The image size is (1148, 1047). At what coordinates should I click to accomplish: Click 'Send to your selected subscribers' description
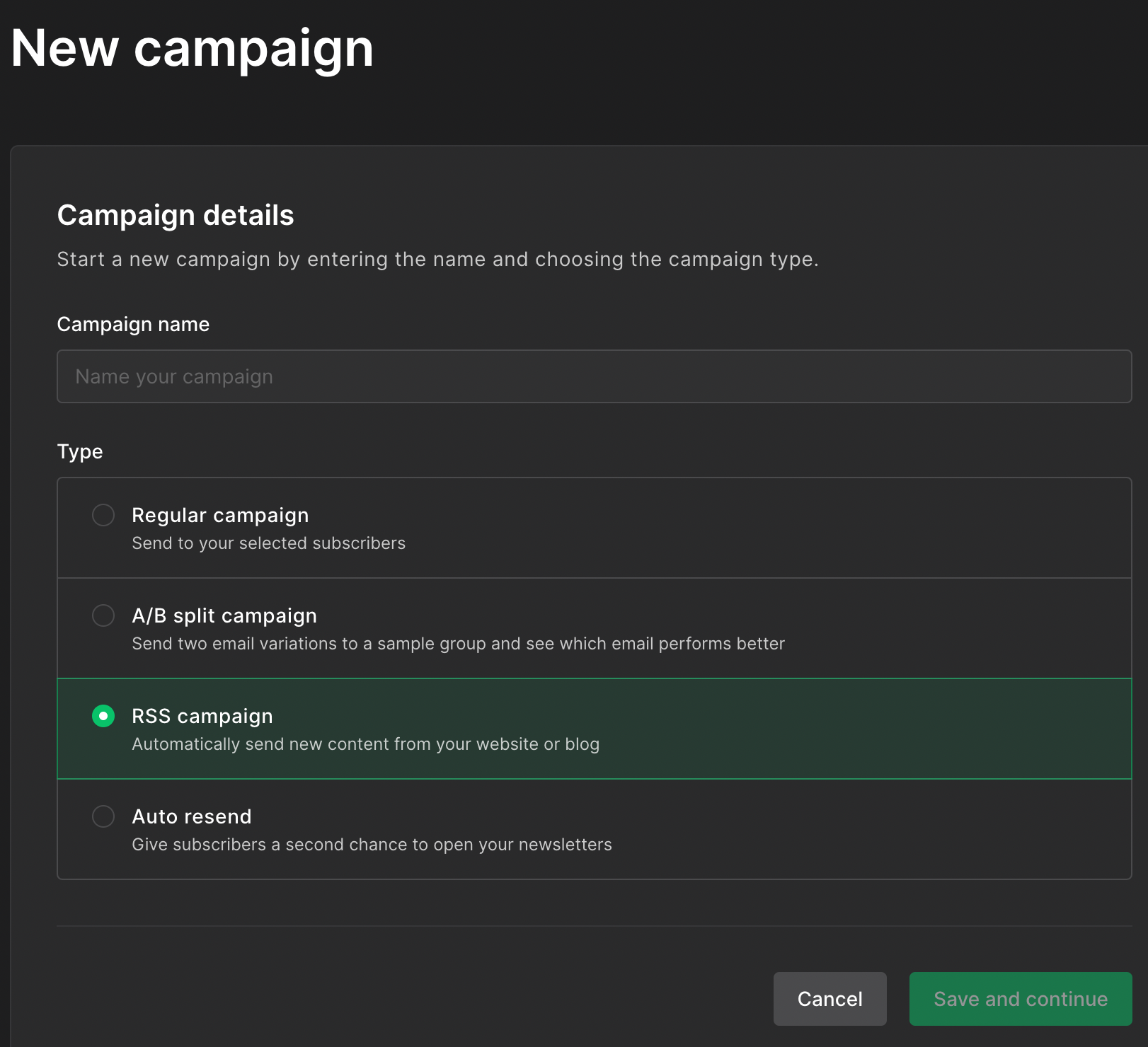(x=268, y=543)
